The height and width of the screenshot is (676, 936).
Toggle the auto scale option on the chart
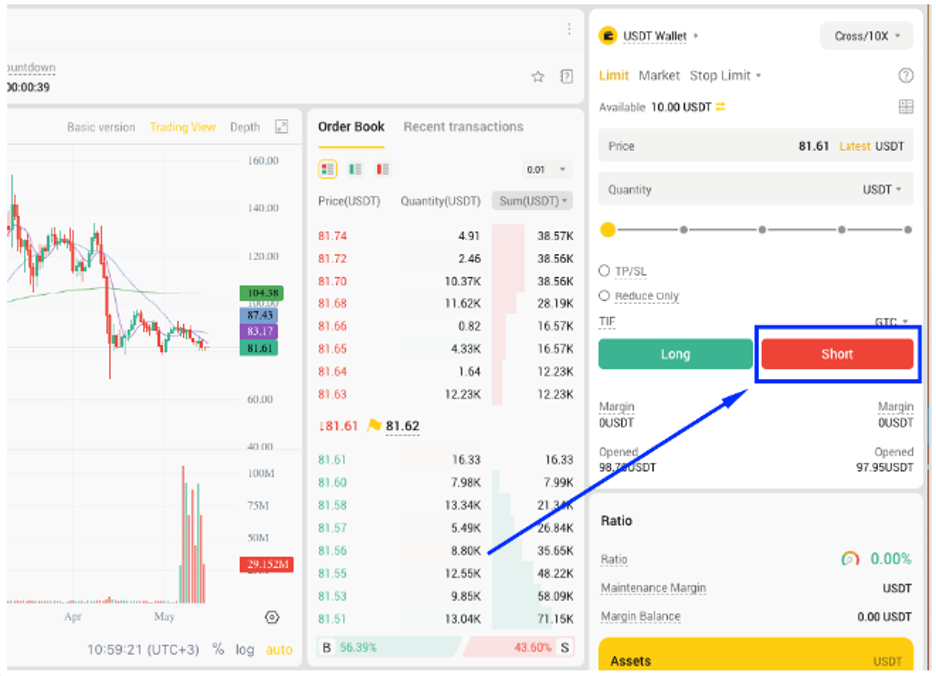click(x=279, y=650)
